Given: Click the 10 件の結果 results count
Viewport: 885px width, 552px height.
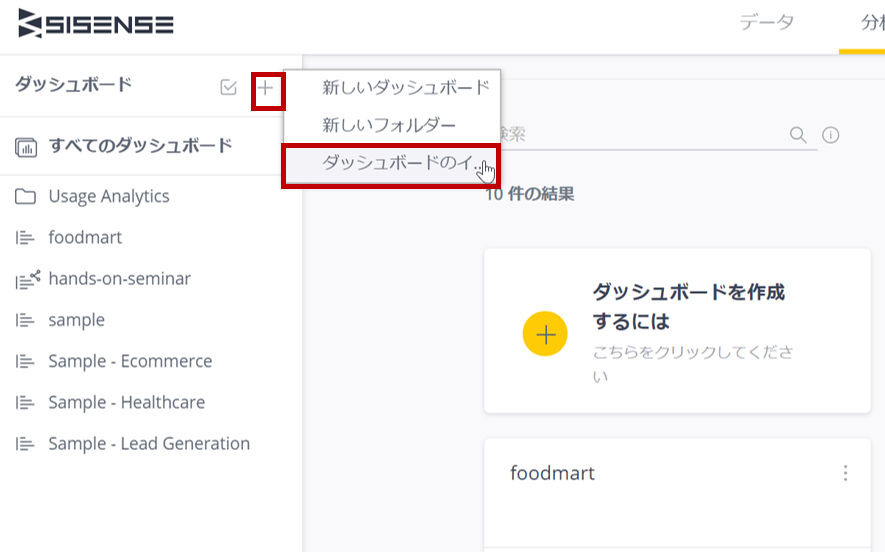Looking at the screenshot, I should click(529, 194).
